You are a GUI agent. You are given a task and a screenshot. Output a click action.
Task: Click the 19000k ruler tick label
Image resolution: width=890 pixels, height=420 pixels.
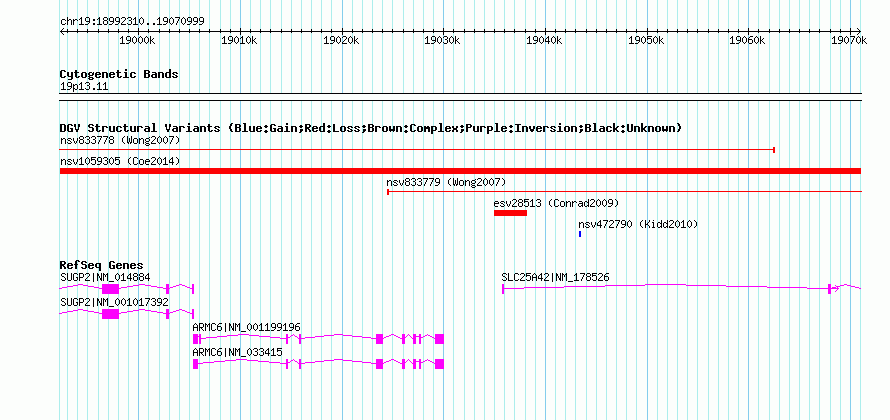tap(137, 40)
